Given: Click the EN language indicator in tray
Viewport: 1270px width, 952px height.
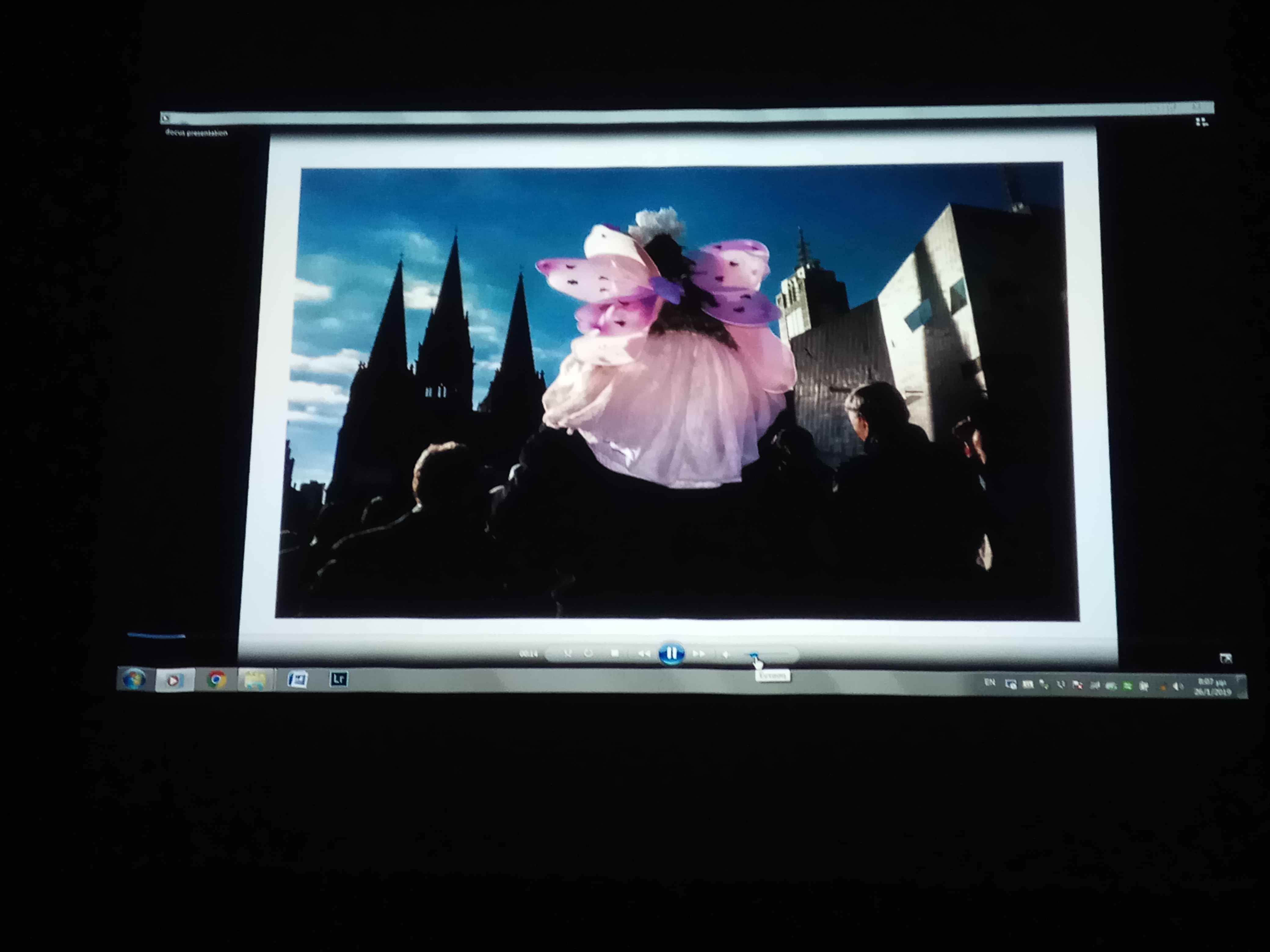Looking at the screenshot, I should [x=990, y=682].
